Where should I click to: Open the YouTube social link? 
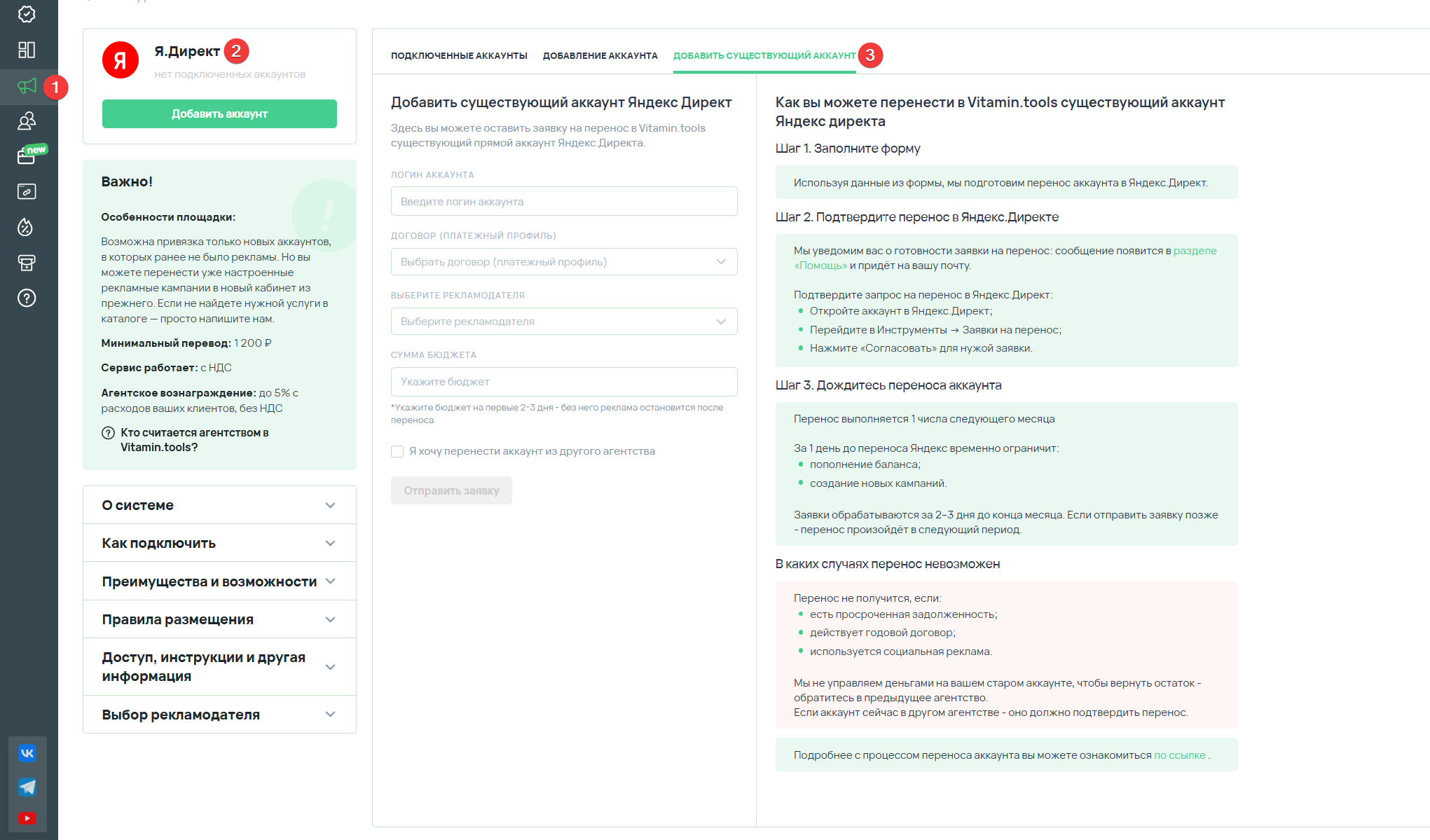(27, 818)
